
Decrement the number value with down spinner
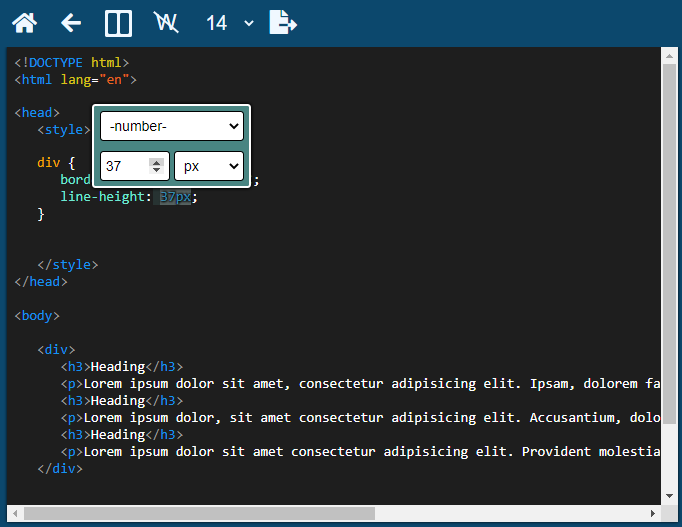point(156,170)
